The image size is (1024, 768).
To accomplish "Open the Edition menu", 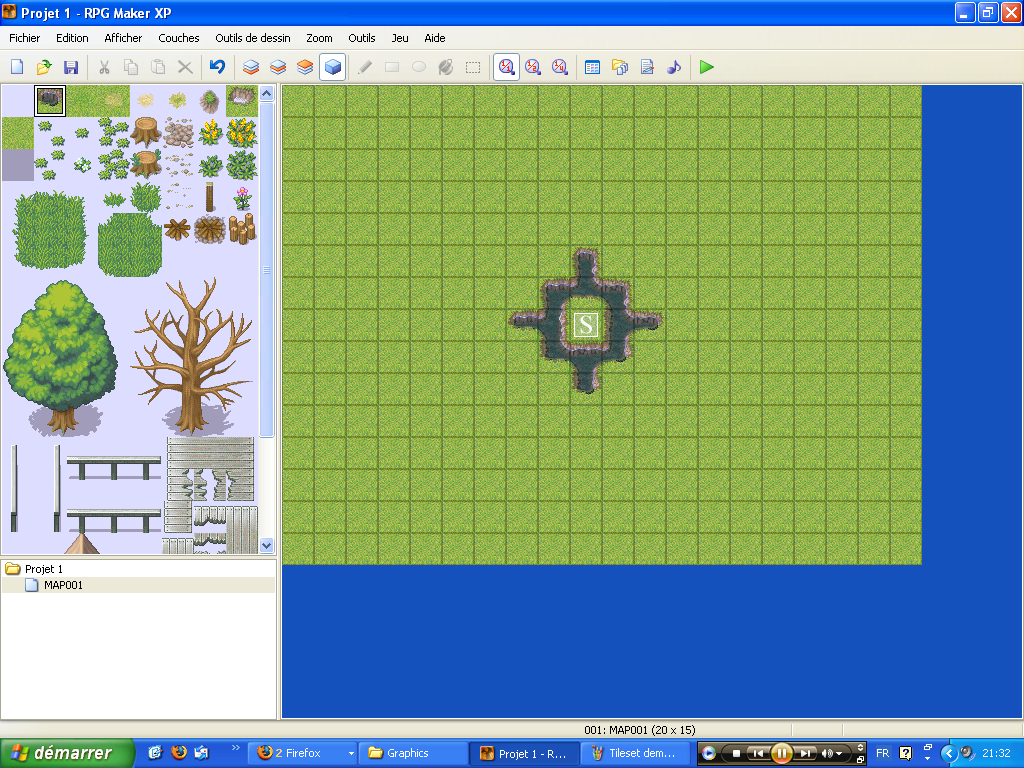I will click(x=72, y=38).
